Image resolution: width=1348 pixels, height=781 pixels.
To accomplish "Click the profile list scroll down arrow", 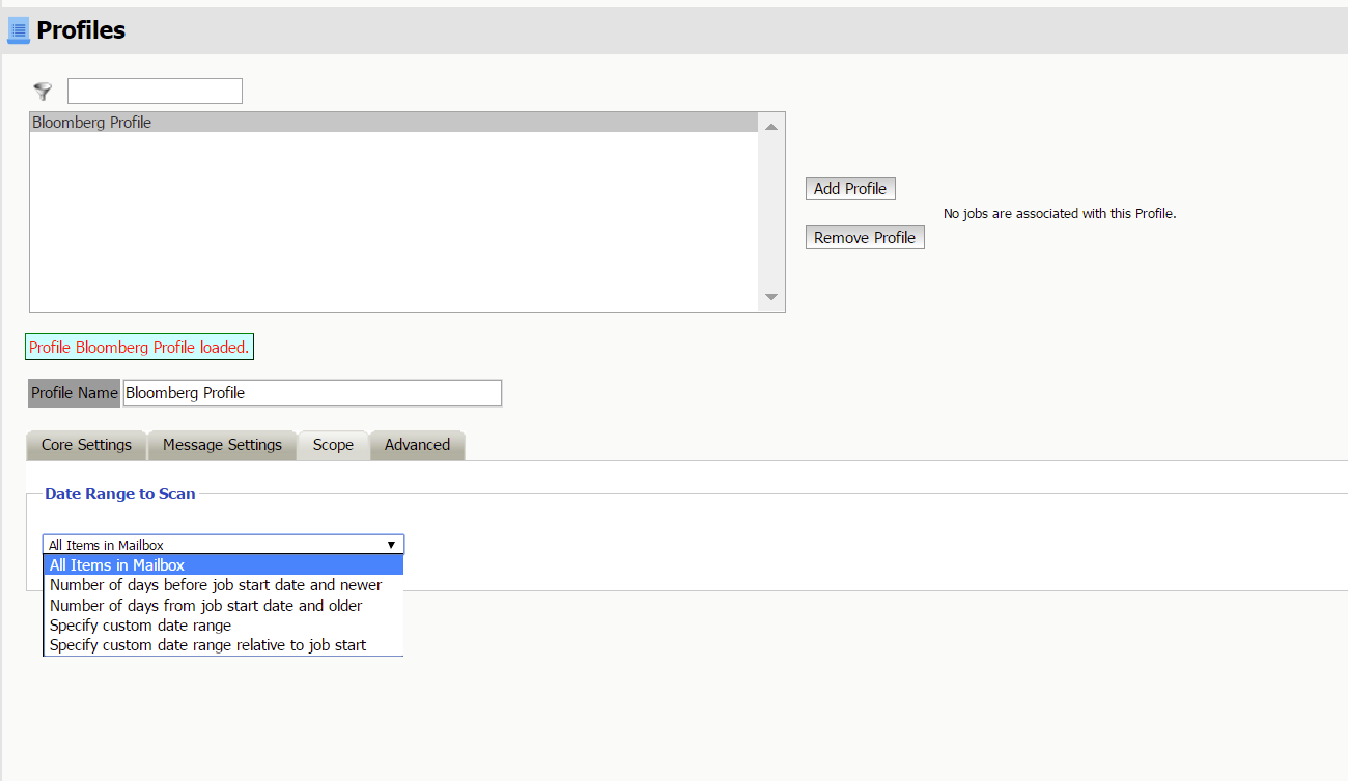I will (771, 297).
